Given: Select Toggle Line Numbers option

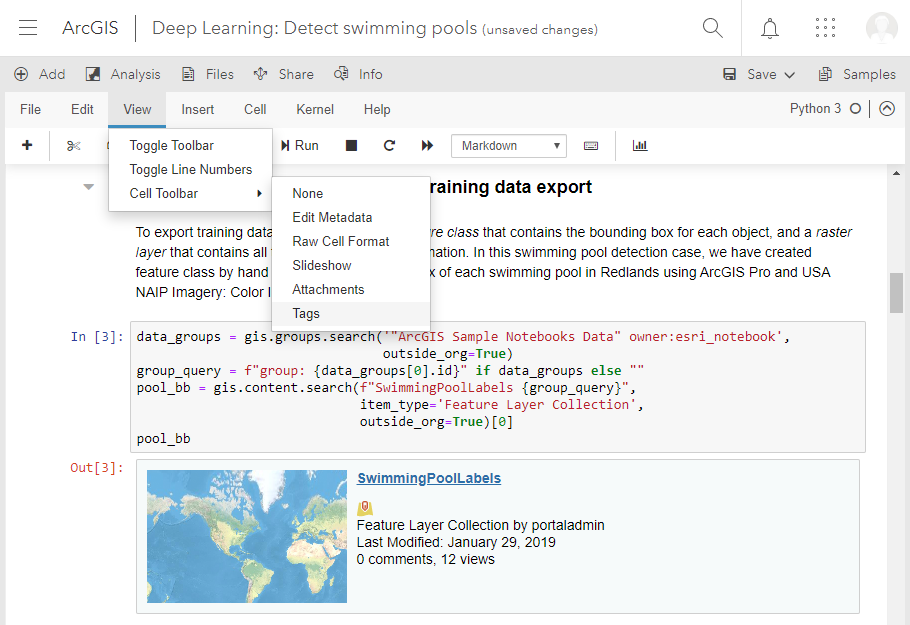Looking at the screenshot, I should [x=190, y=169].
